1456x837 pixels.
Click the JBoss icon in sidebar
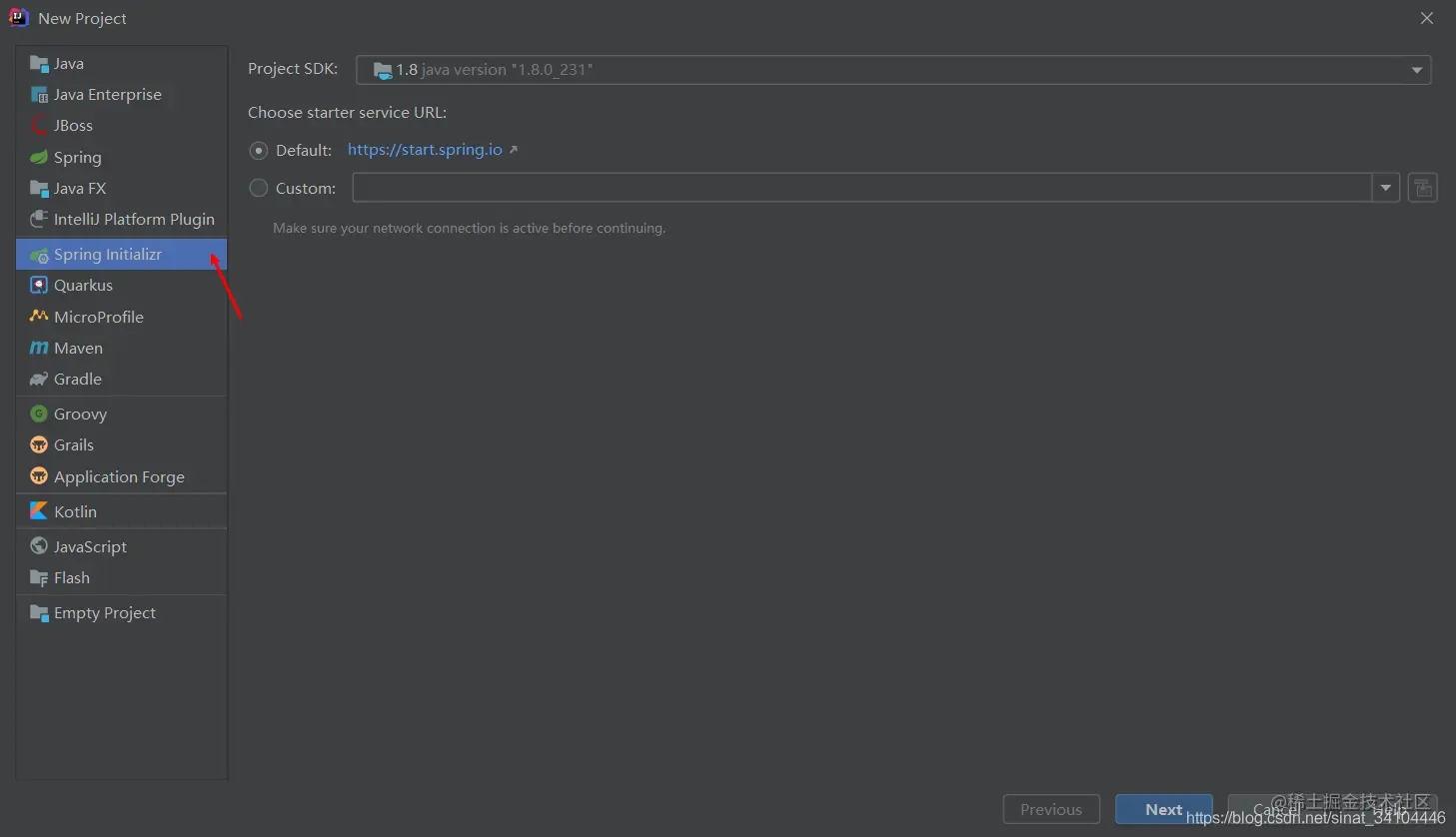tap(39, 126)
